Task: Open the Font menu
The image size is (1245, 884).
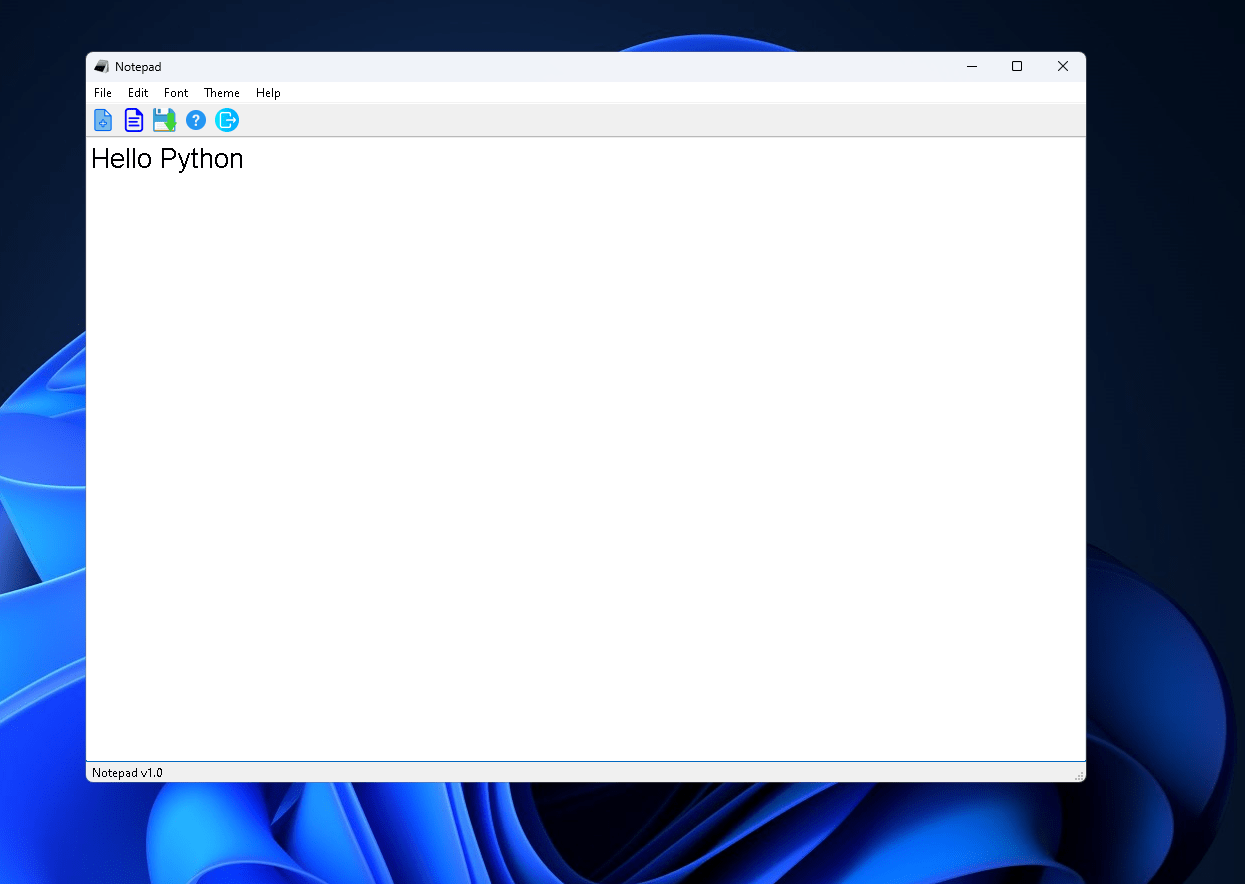Action: [176, 92]
